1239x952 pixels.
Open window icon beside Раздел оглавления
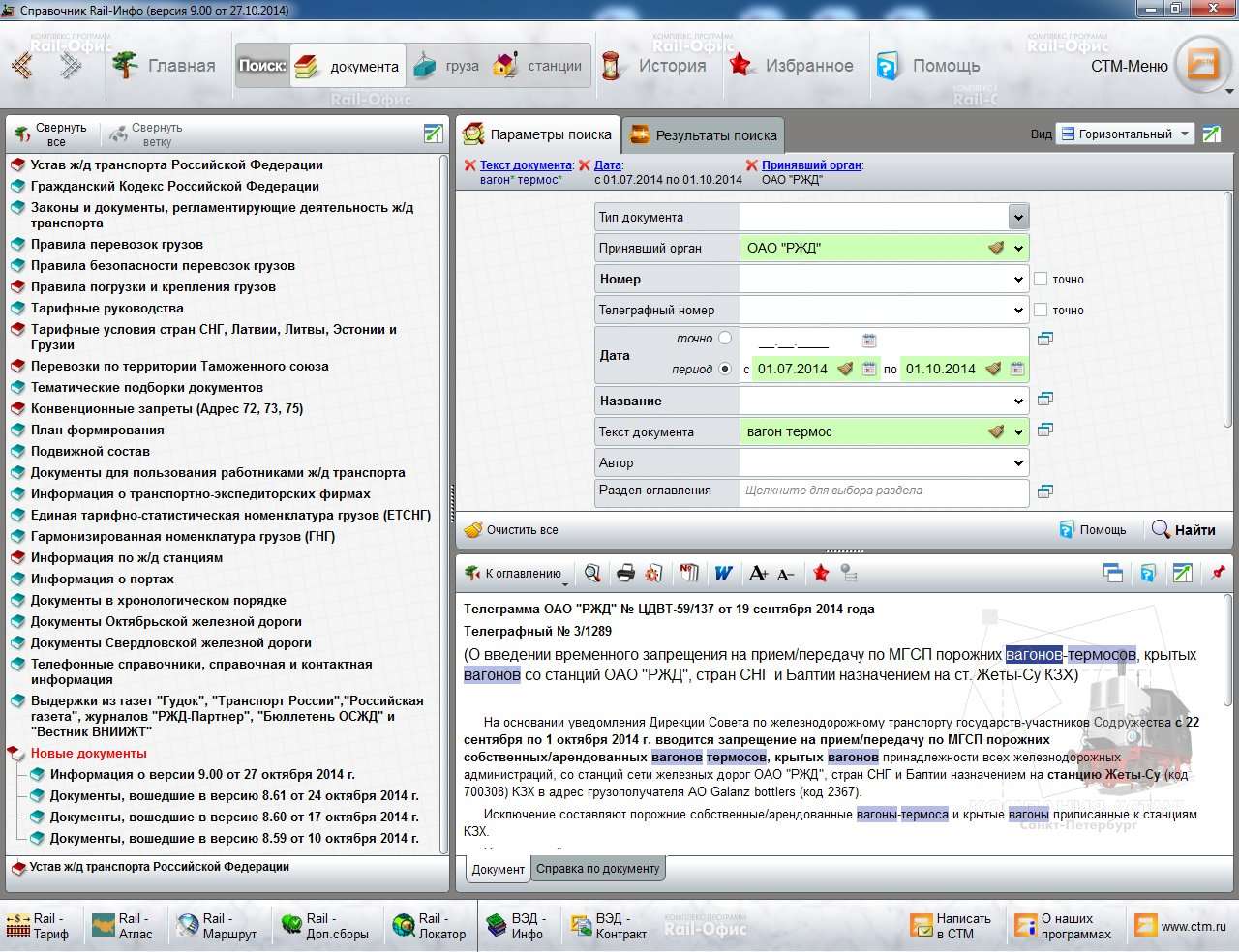tap(1045, 491)
